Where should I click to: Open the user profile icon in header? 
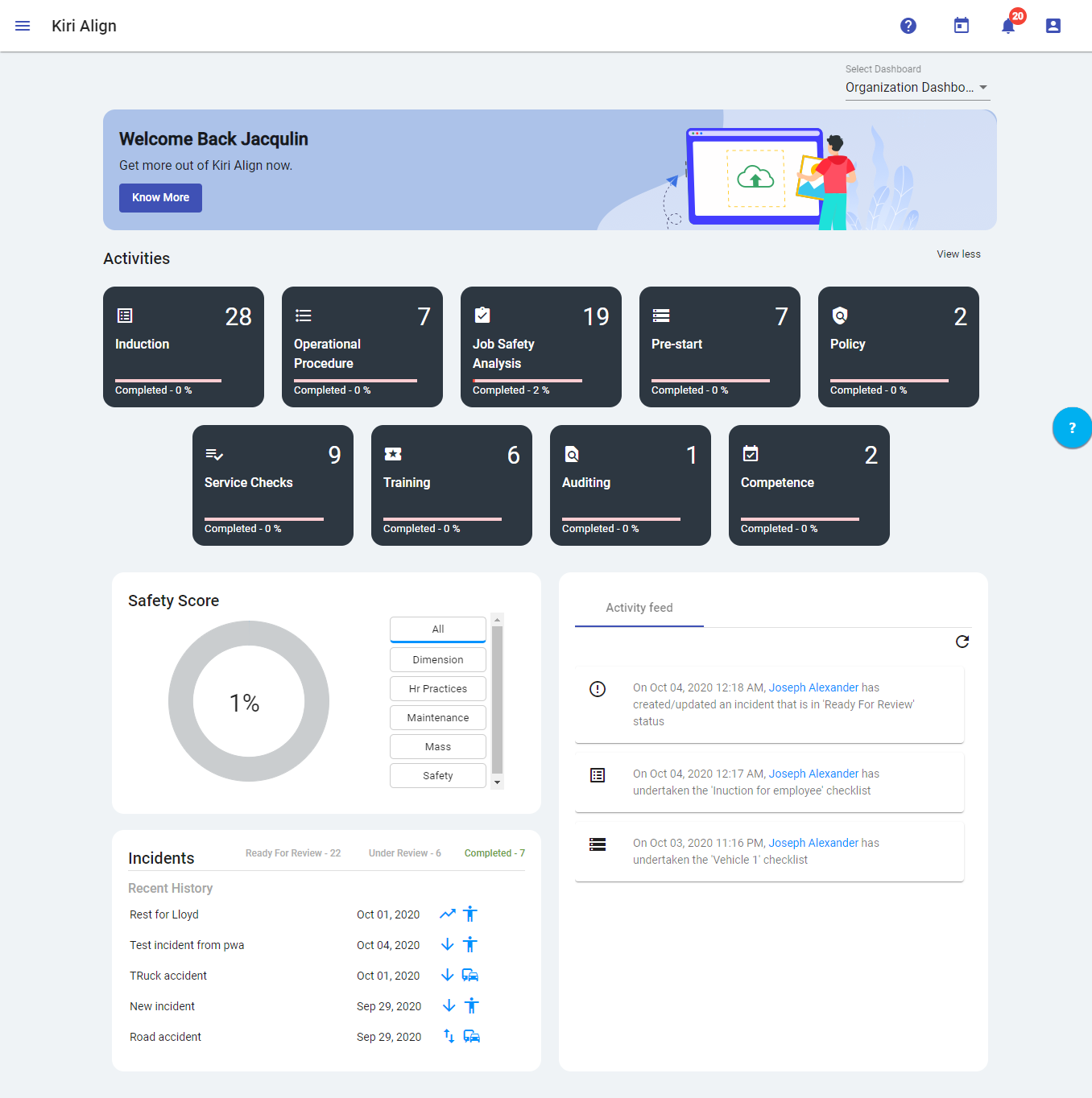pyautogui.click(x=1053, y=26)
